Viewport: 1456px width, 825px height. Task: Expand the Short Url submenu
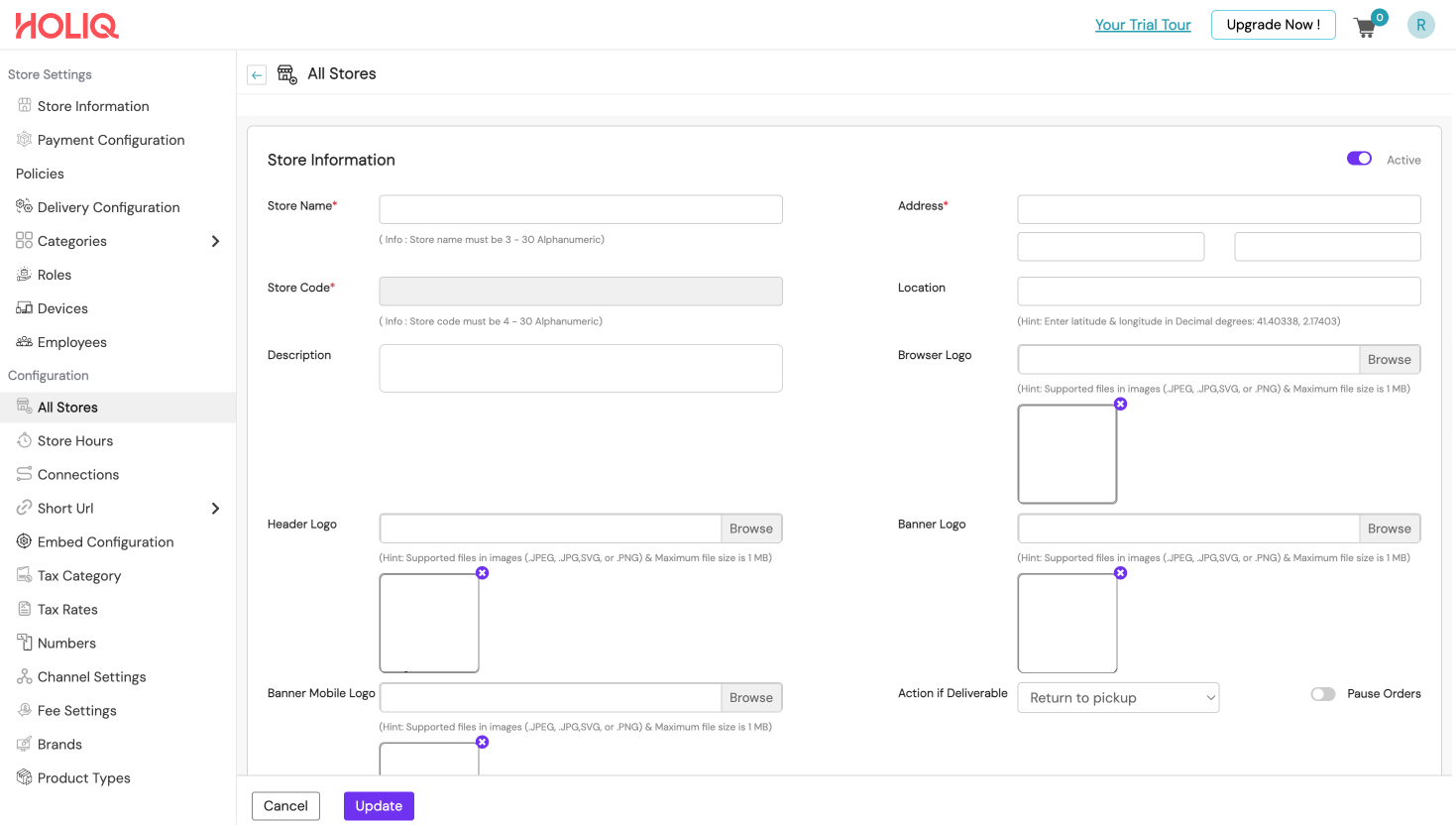pyautogui.click(x=215, y=509)
